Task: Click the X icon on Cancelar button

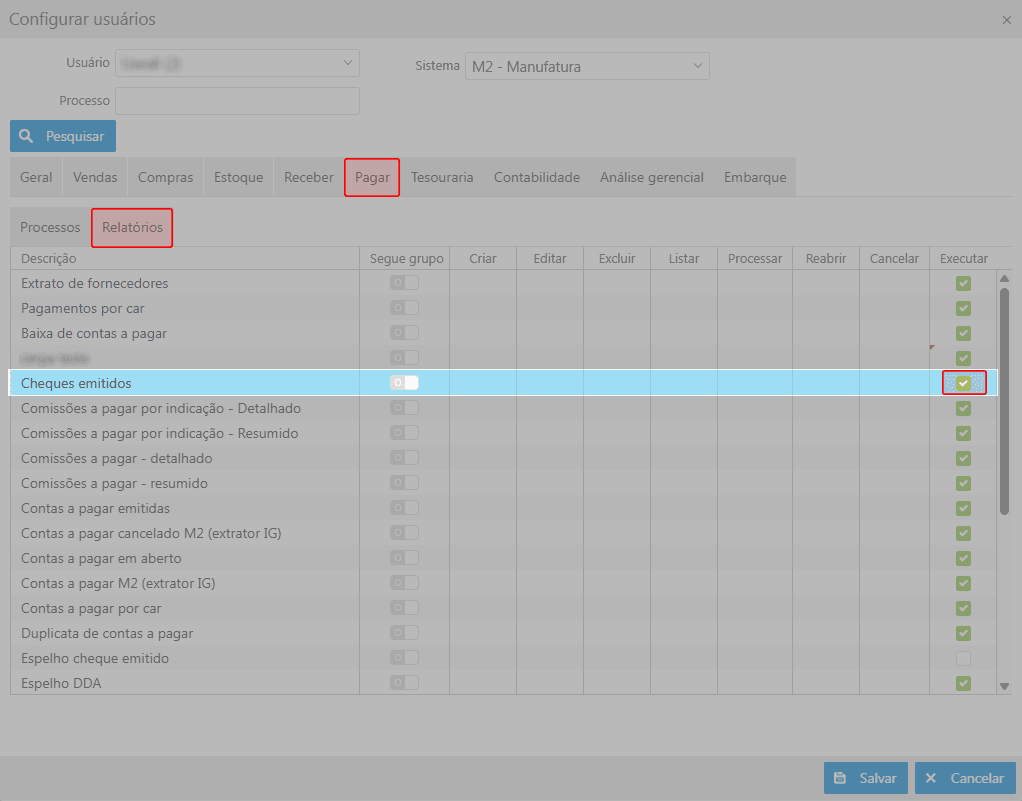Action: coord(932,778)
